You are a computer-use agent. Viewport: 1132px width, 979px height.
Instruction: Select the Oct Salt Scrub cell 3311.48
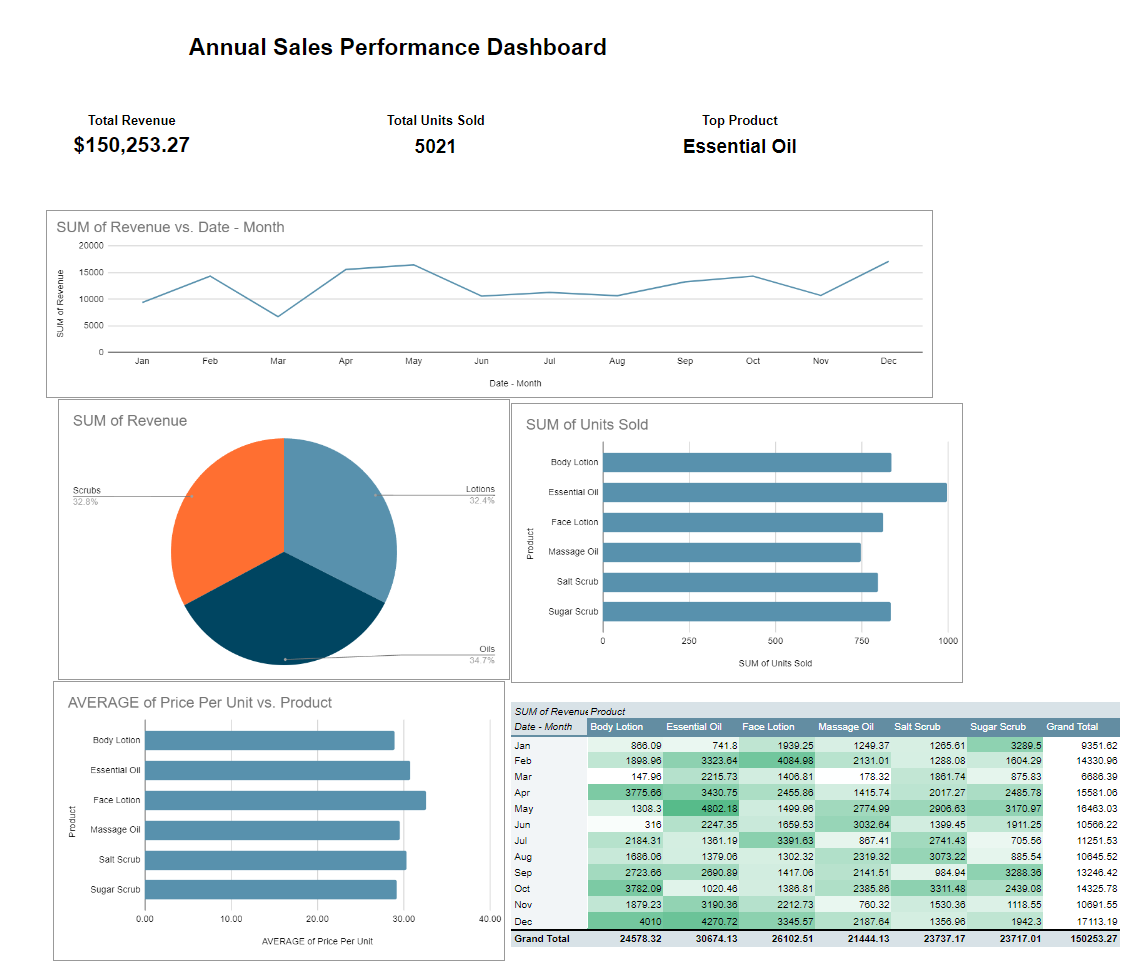929,889
